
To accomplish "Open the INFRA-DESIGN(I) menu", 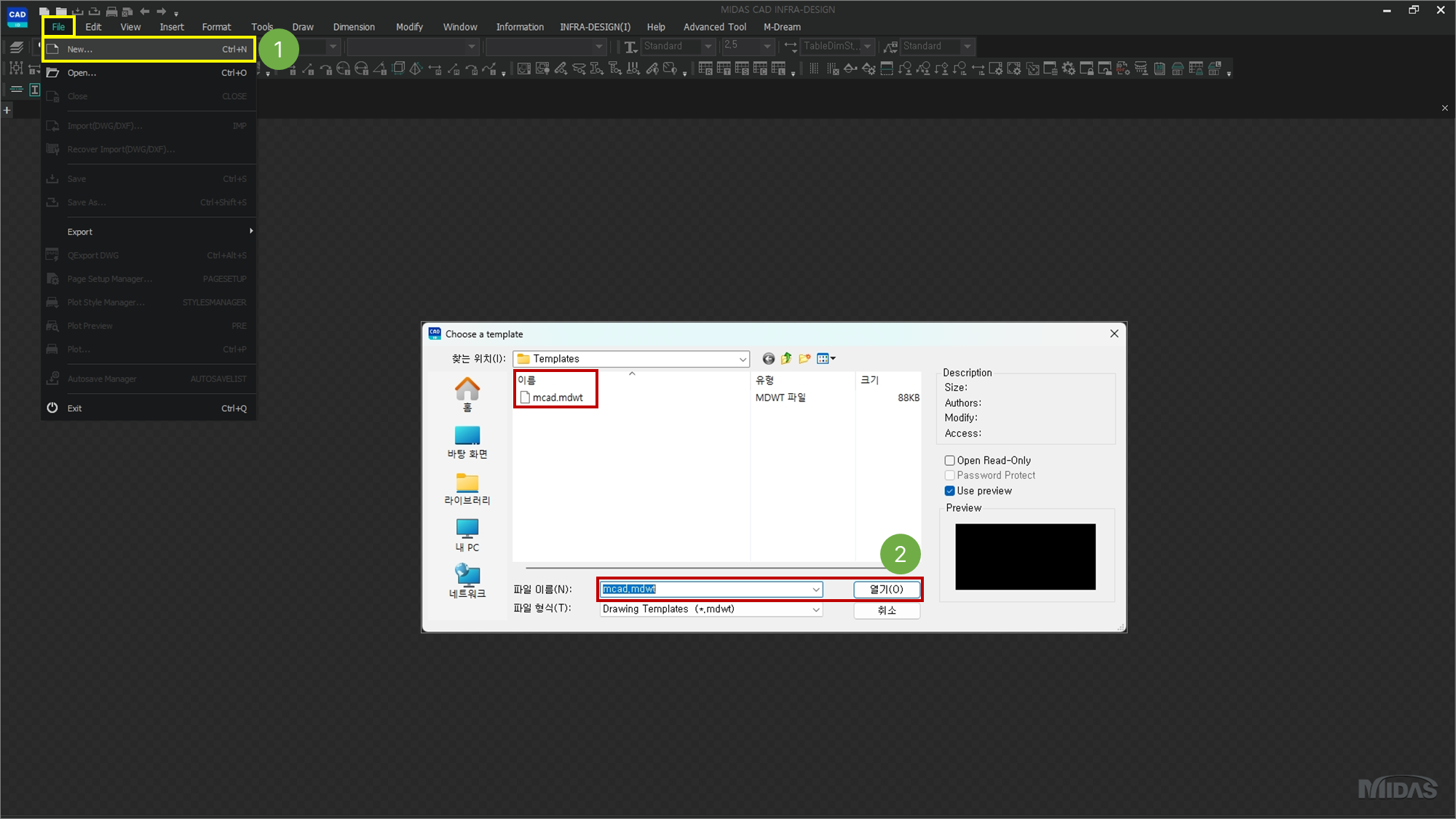I will [x=595, y=27].
